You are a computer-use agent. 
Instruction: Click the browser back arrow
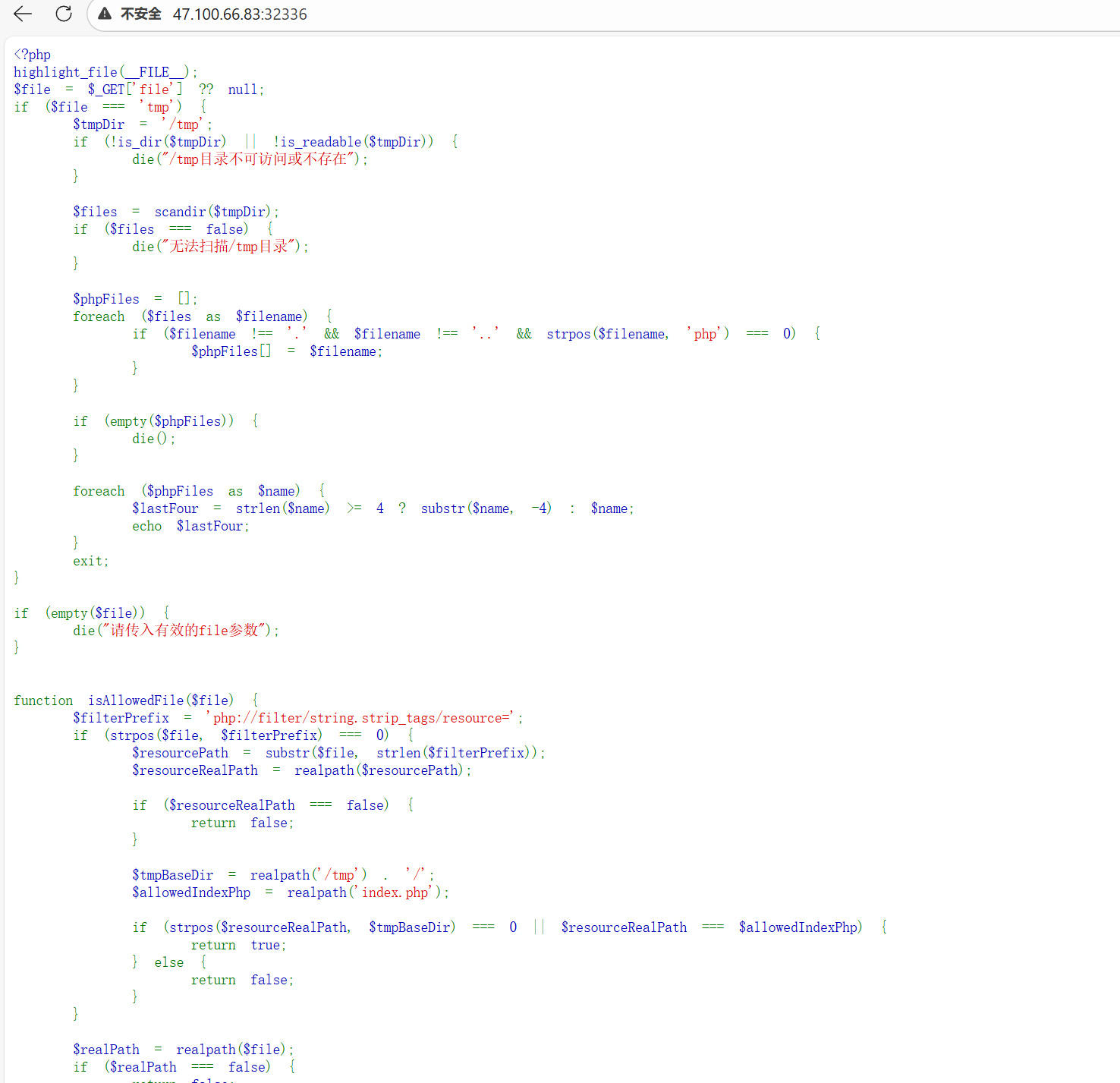point(22,14)
